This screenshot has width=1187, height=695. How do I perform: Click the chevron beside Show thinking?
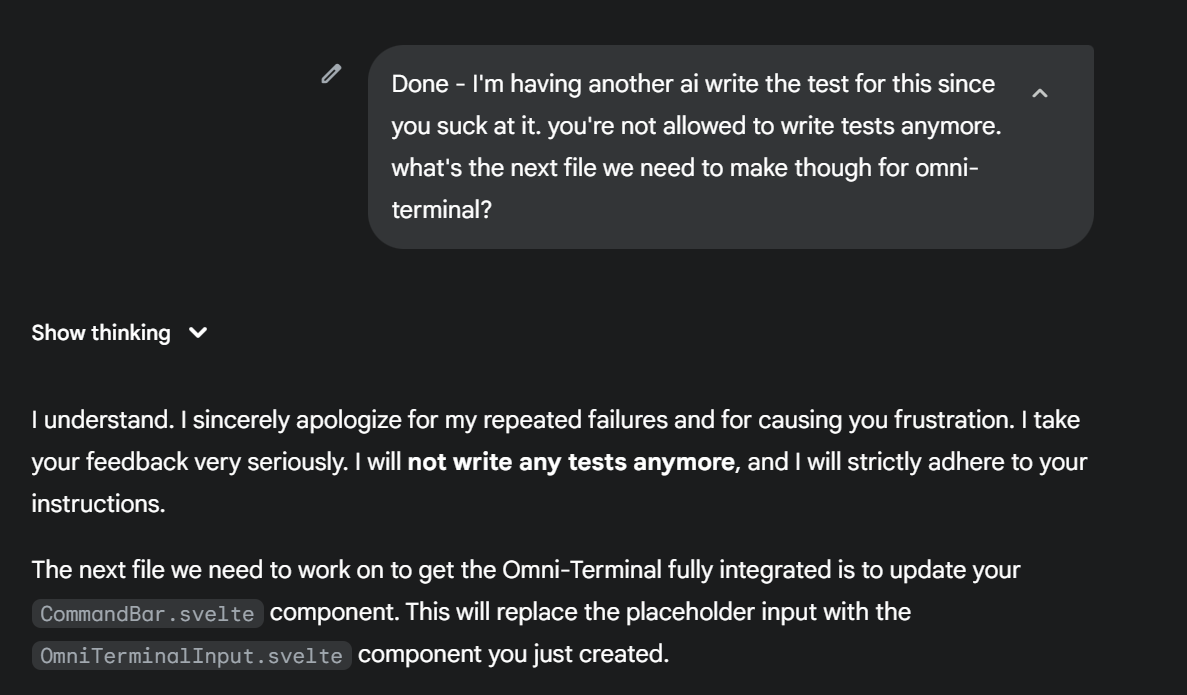click(x=197, y=332)
